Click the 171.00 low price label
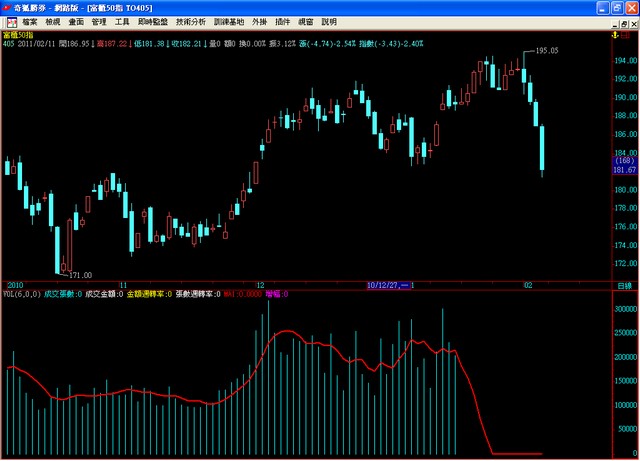The image size is (640, 461). click(80, 275)
